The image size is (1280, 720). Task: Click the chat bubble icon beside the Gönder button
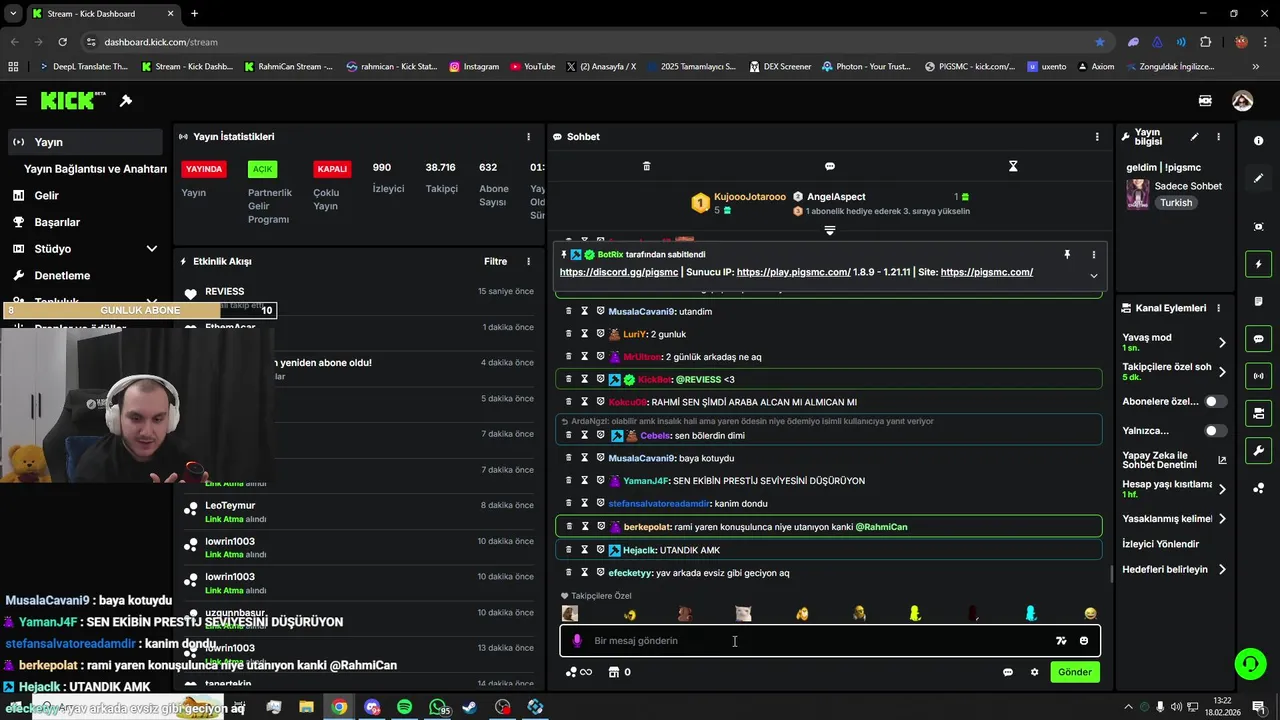(1008, 672)
